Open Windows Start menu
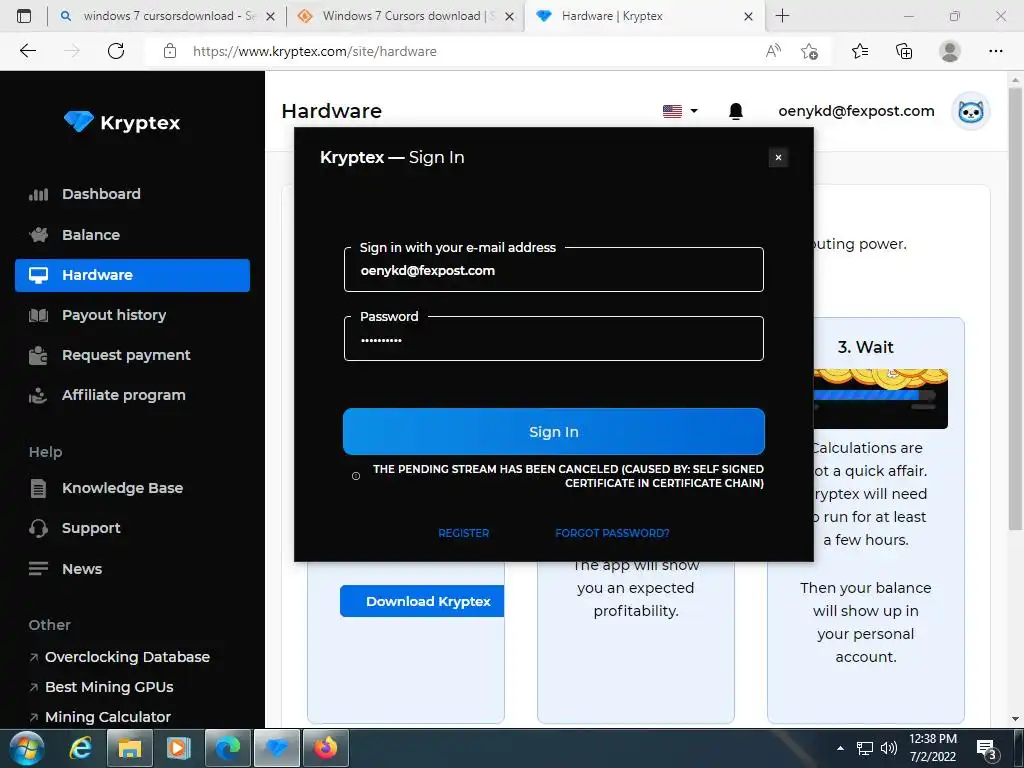This screenshot has height=768, width=1024. coord(27,748)
